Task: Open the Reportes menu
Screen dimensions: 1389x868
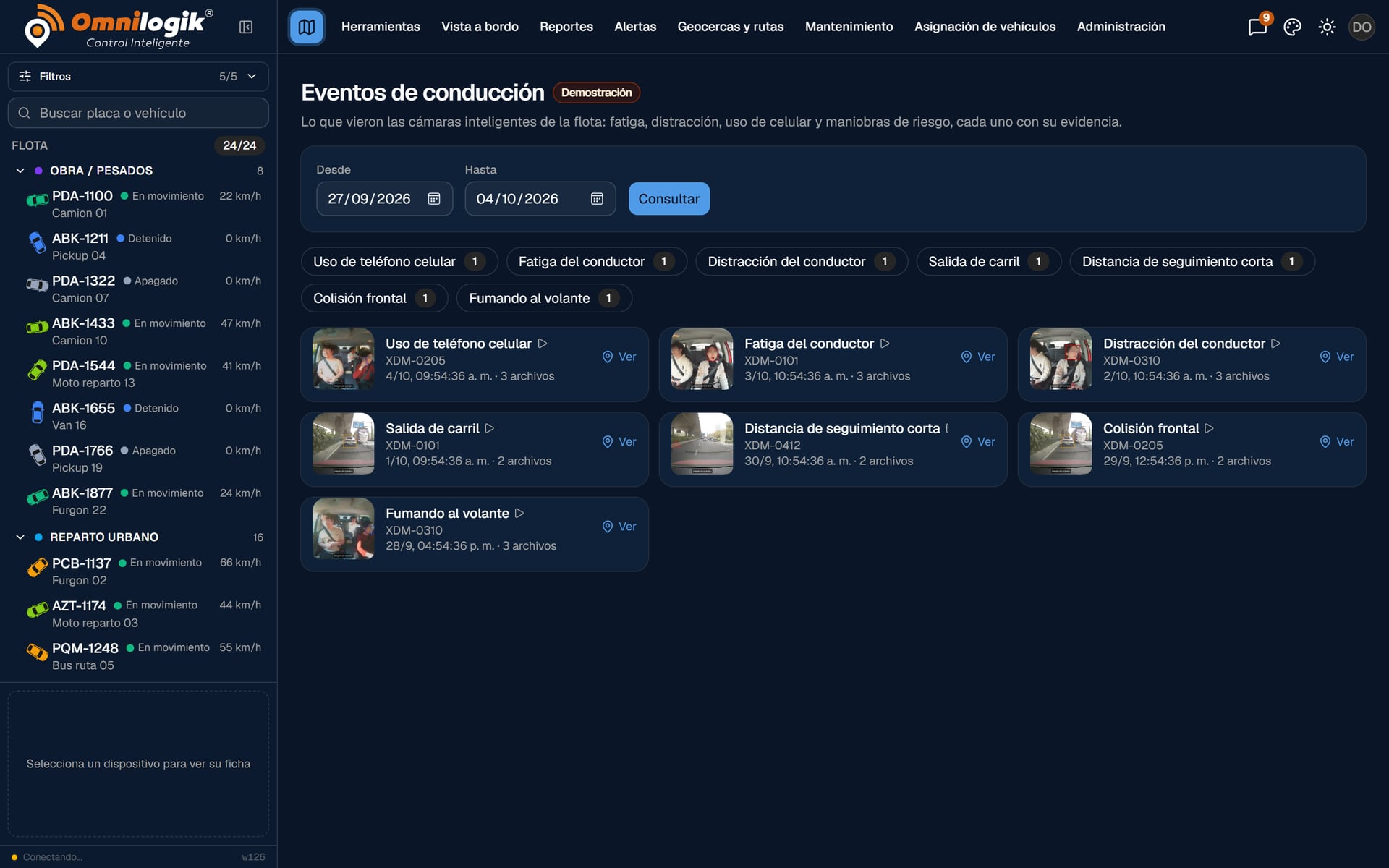Action: point(566,27)
